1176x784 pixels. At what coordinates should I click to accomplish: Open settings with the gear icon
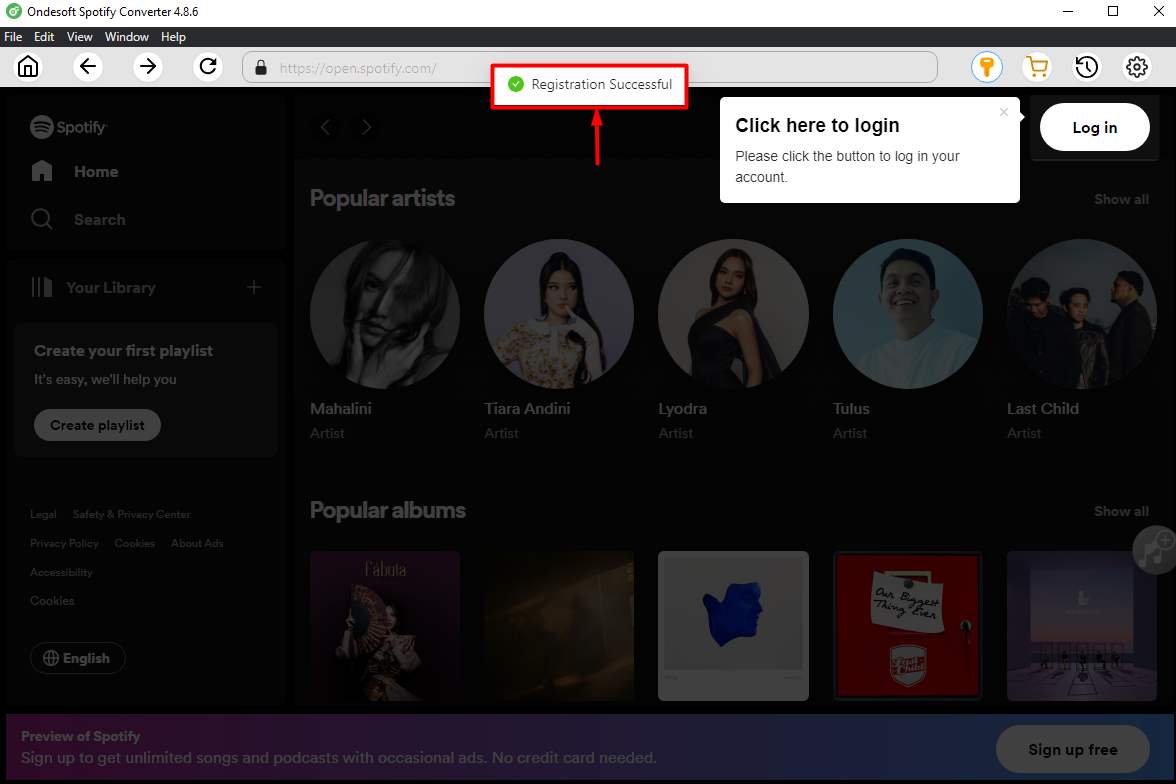1137,67
